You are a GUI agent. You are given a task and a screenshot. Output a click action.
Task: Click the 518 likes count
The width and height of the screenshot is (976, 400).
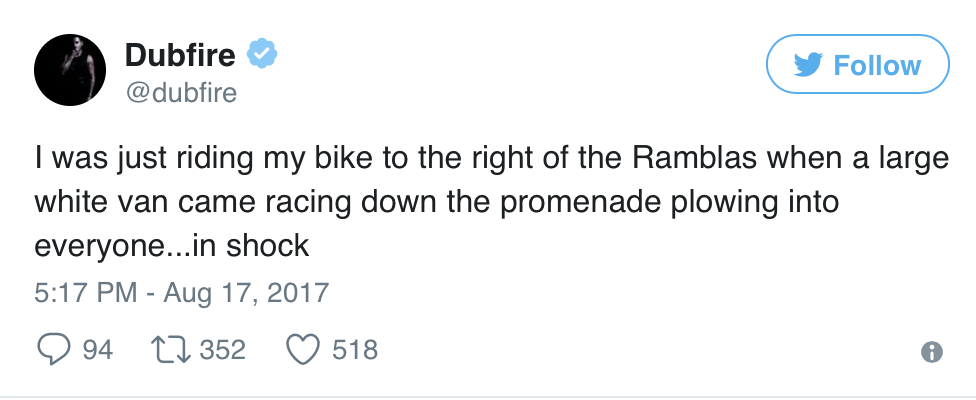coord(356,349)
